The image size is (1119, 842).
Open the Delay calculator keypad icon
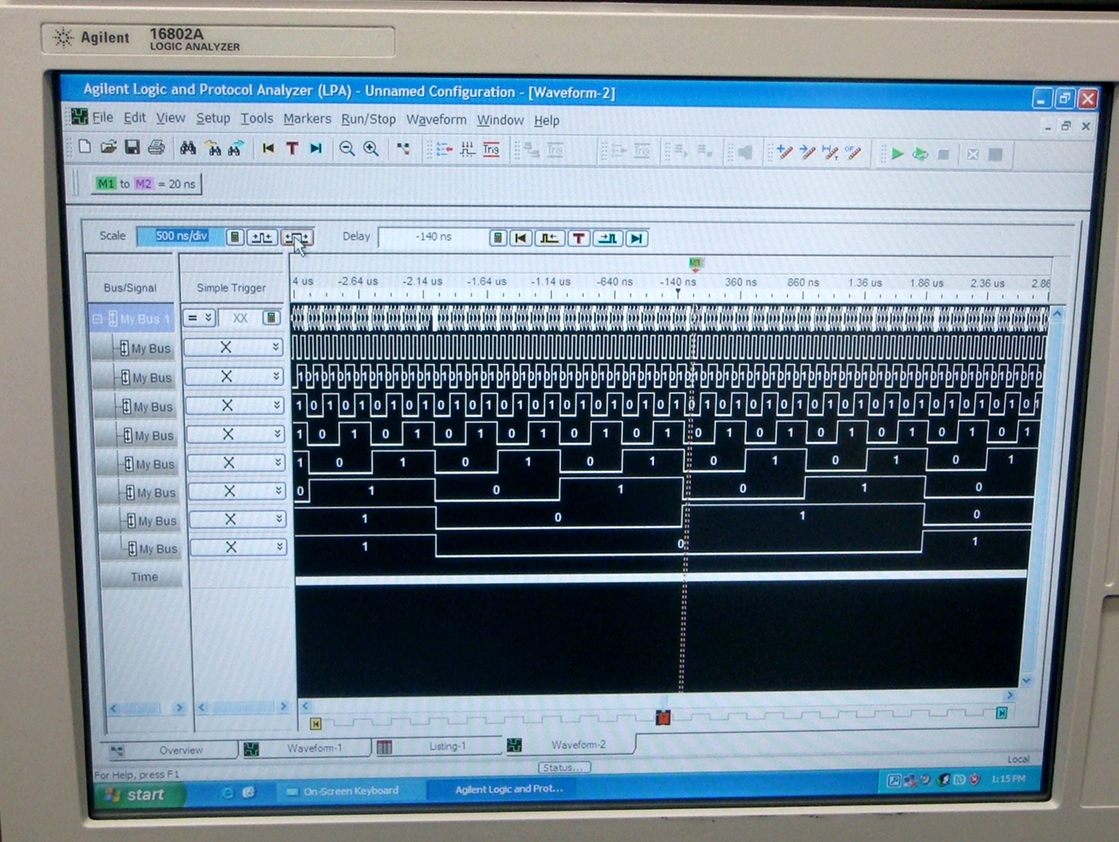tap(498, 238)
